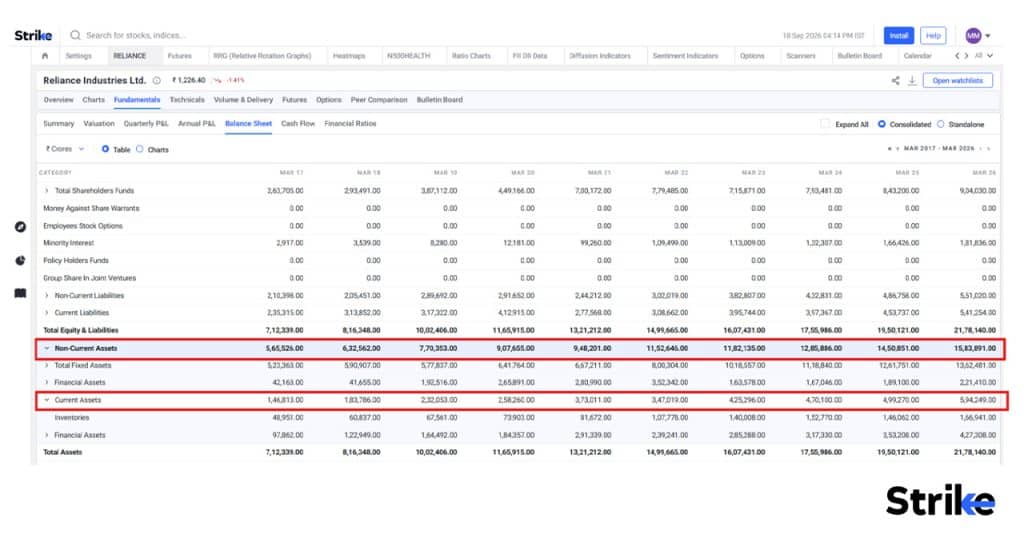The height and width of the screenshot is (542, 1024).
Task: Click the info icon beside Reliance Industries Ltd.
Action: pos(157,80)
